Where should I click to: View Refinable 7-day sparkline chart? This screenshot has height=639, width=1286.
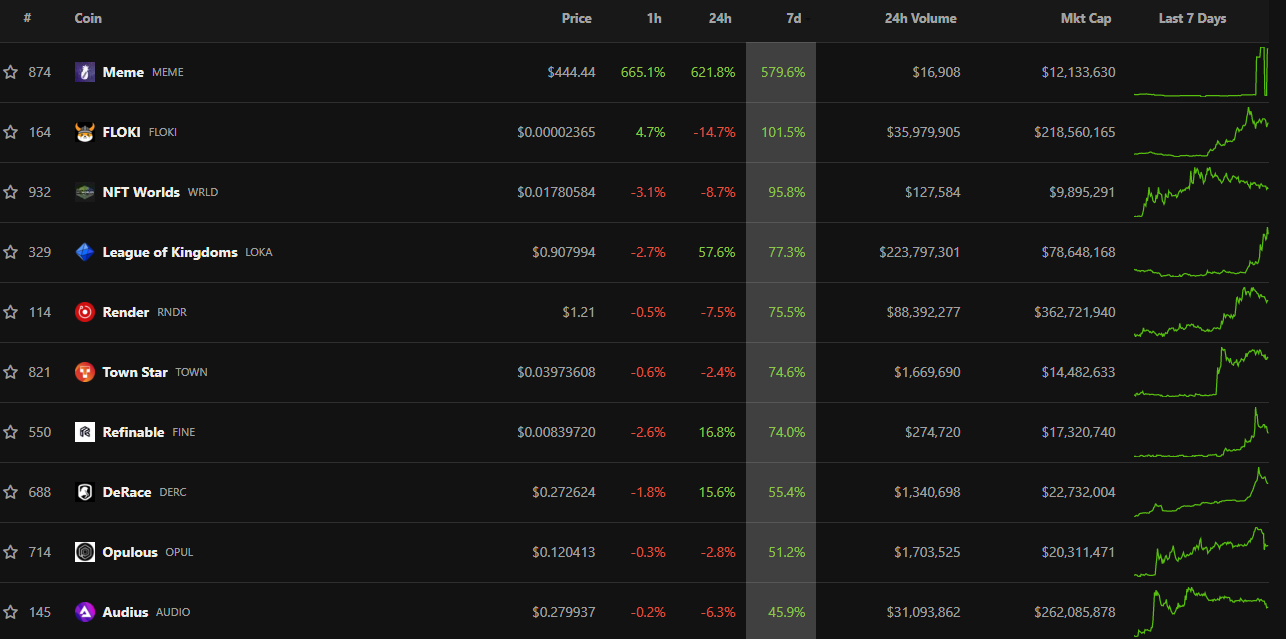[1201, 432]
